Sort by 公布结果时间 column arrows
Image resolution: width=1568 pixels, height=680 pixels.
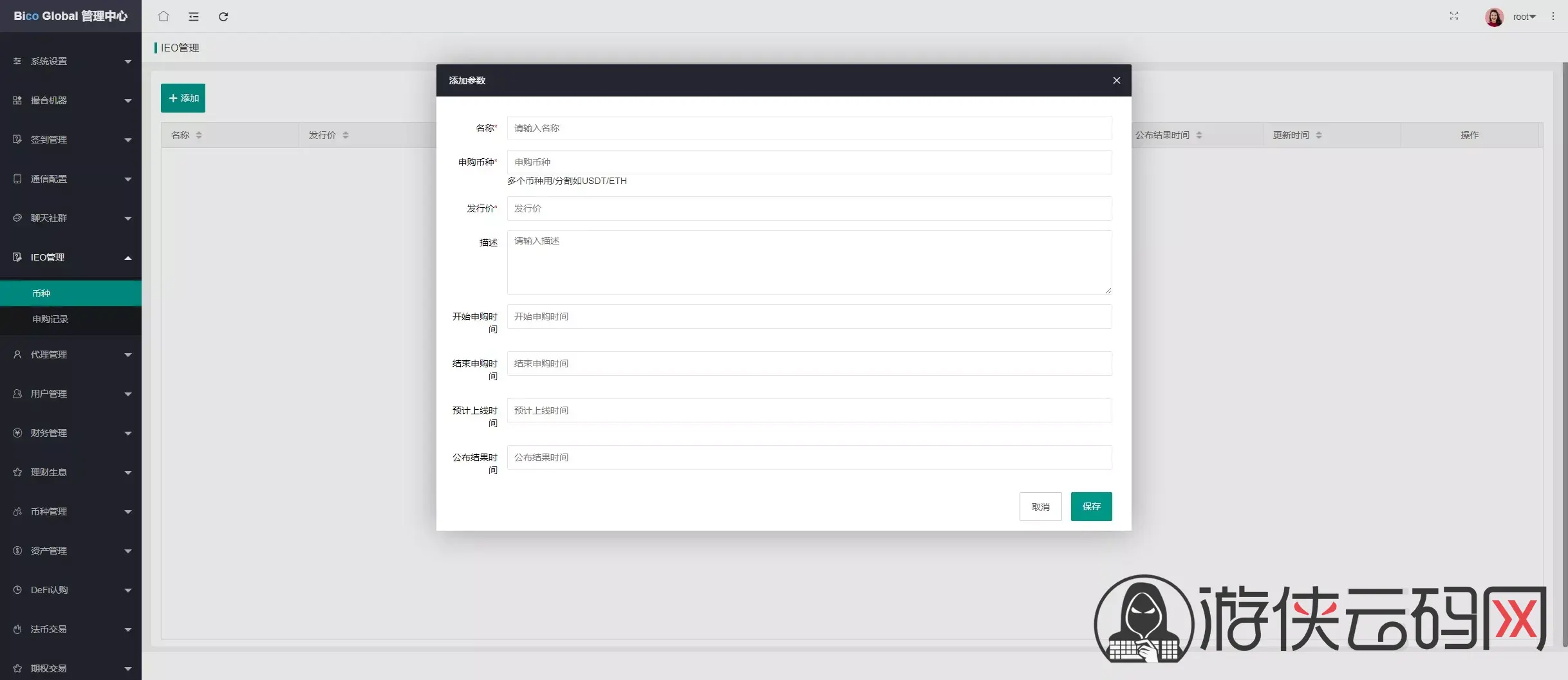[1199, 135]
